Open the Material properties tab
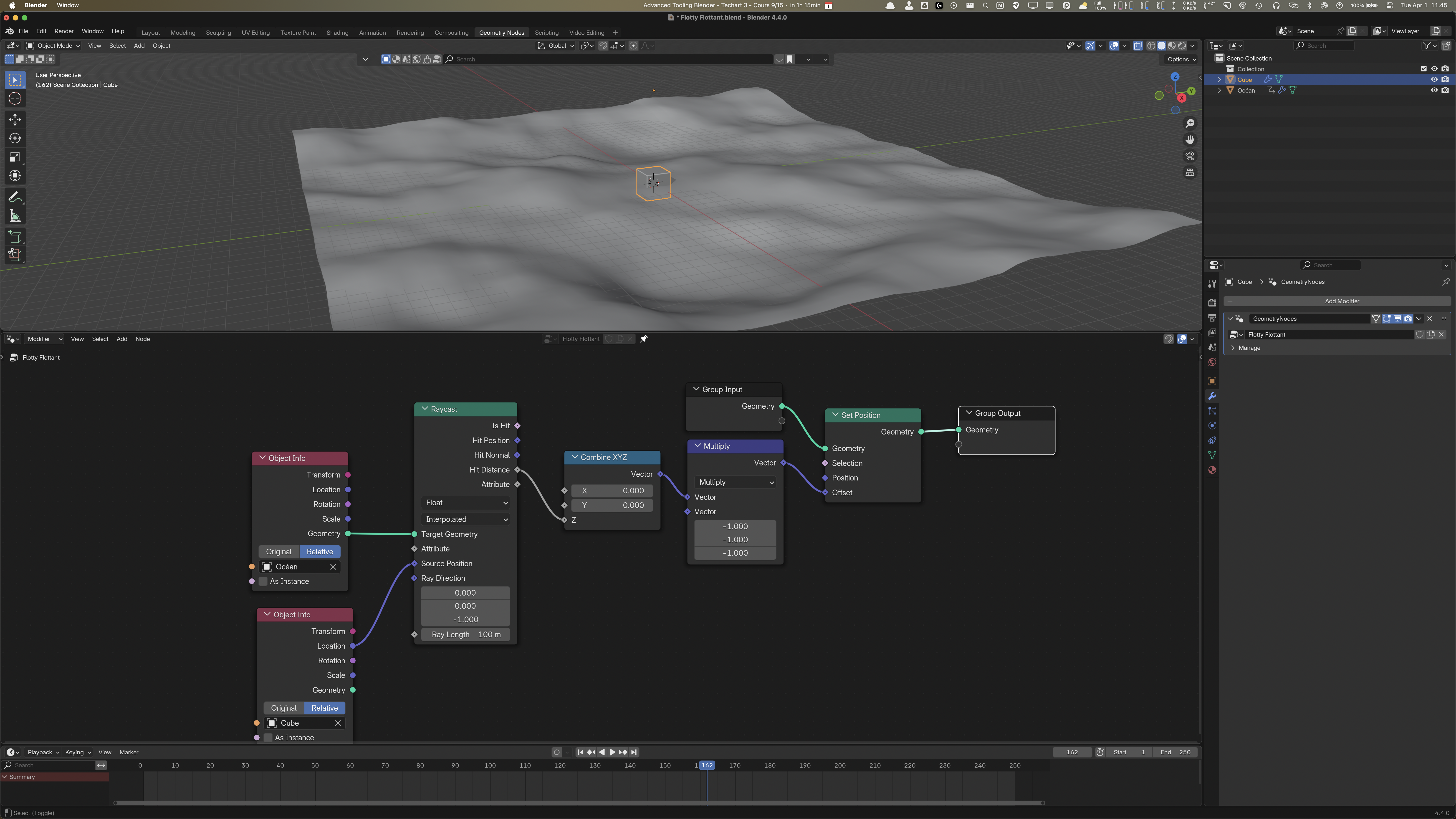Screen dimensions: 1456x819 click(1212, 470)
